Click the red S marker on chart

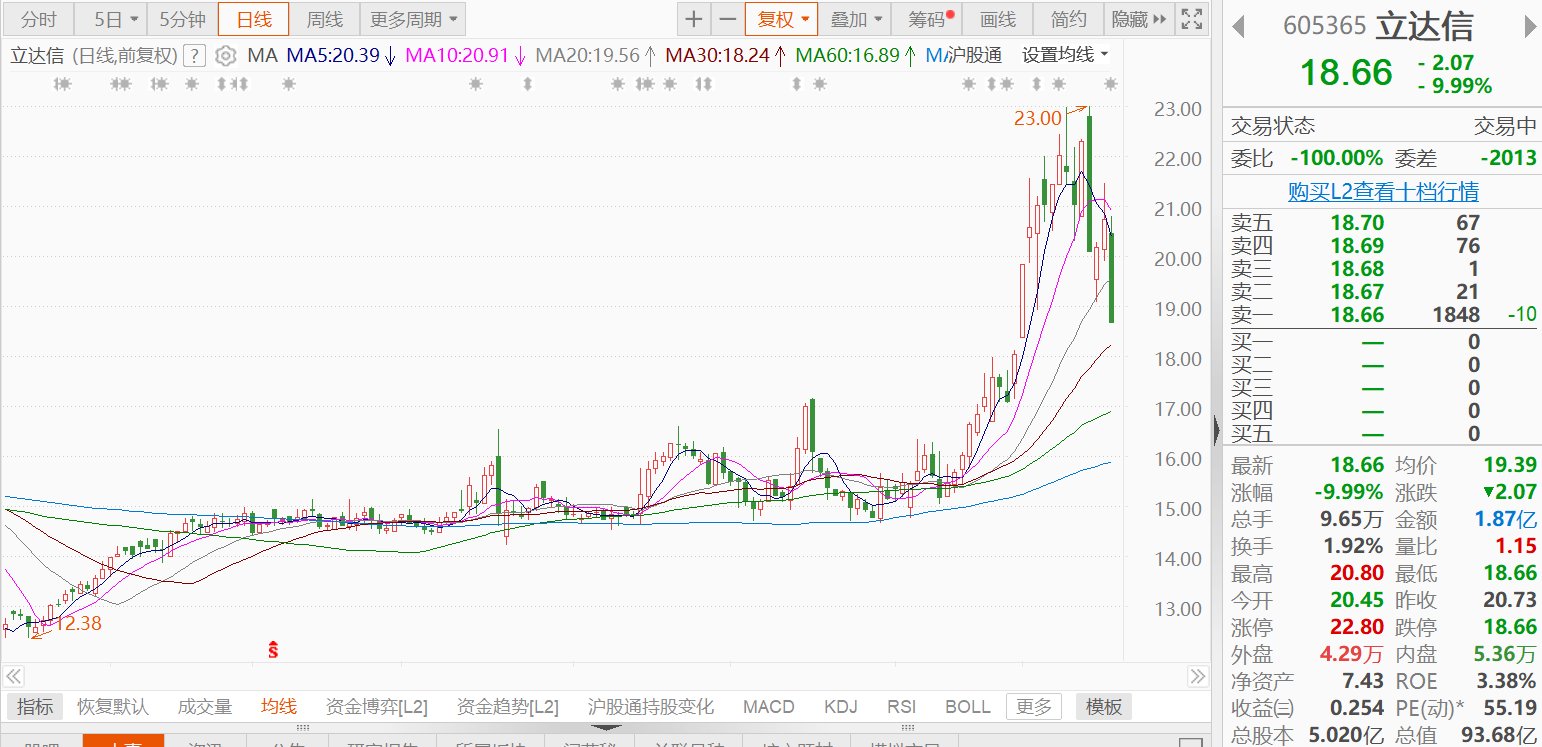point(271,650)
